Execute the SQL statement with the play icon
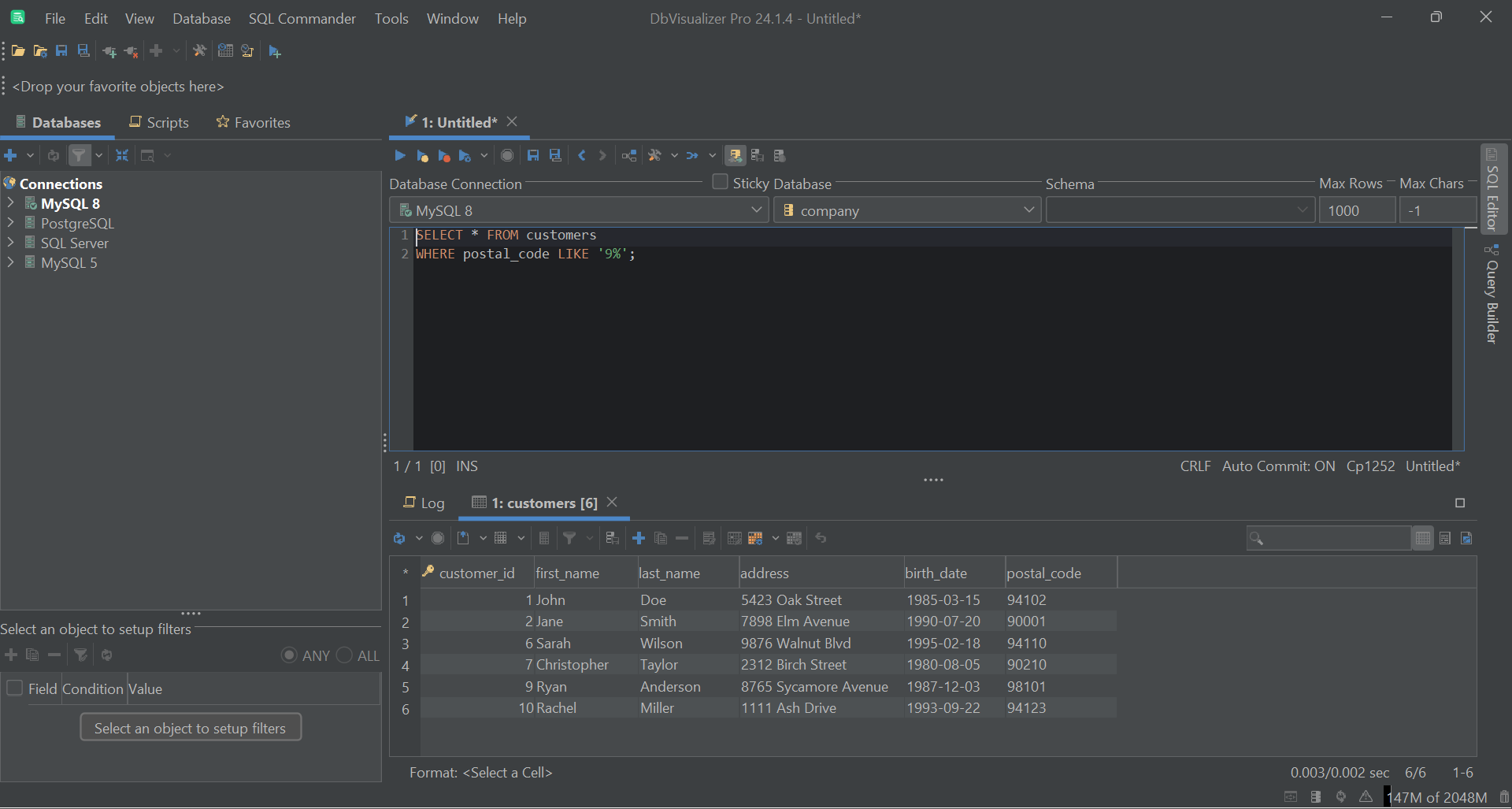 click(400, 155)
